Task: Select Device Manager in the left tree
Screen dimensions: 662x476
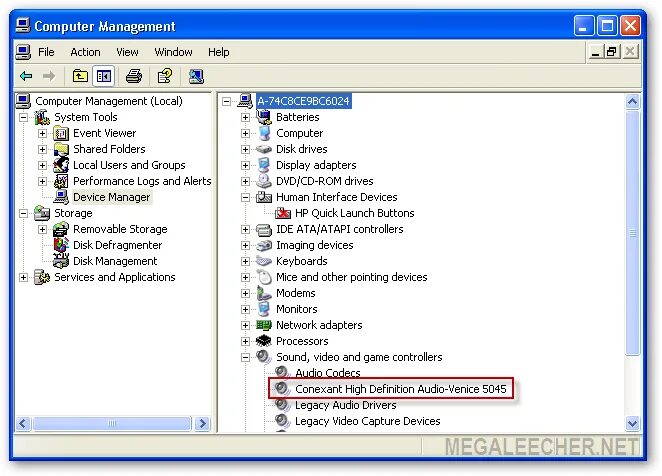Action: 111,197
